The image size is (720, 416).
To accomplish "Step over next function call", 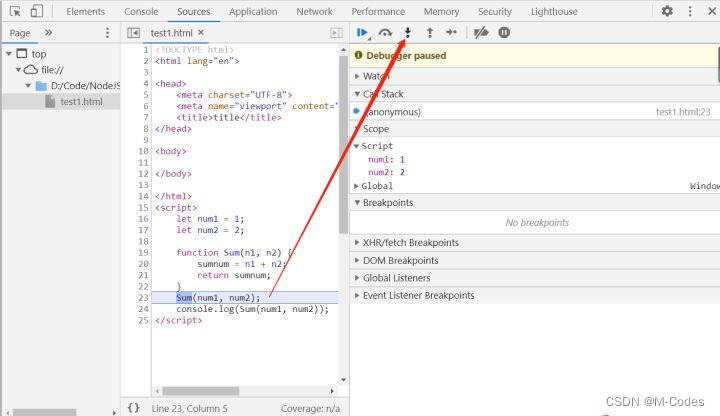I will click(x=385, y=33).
